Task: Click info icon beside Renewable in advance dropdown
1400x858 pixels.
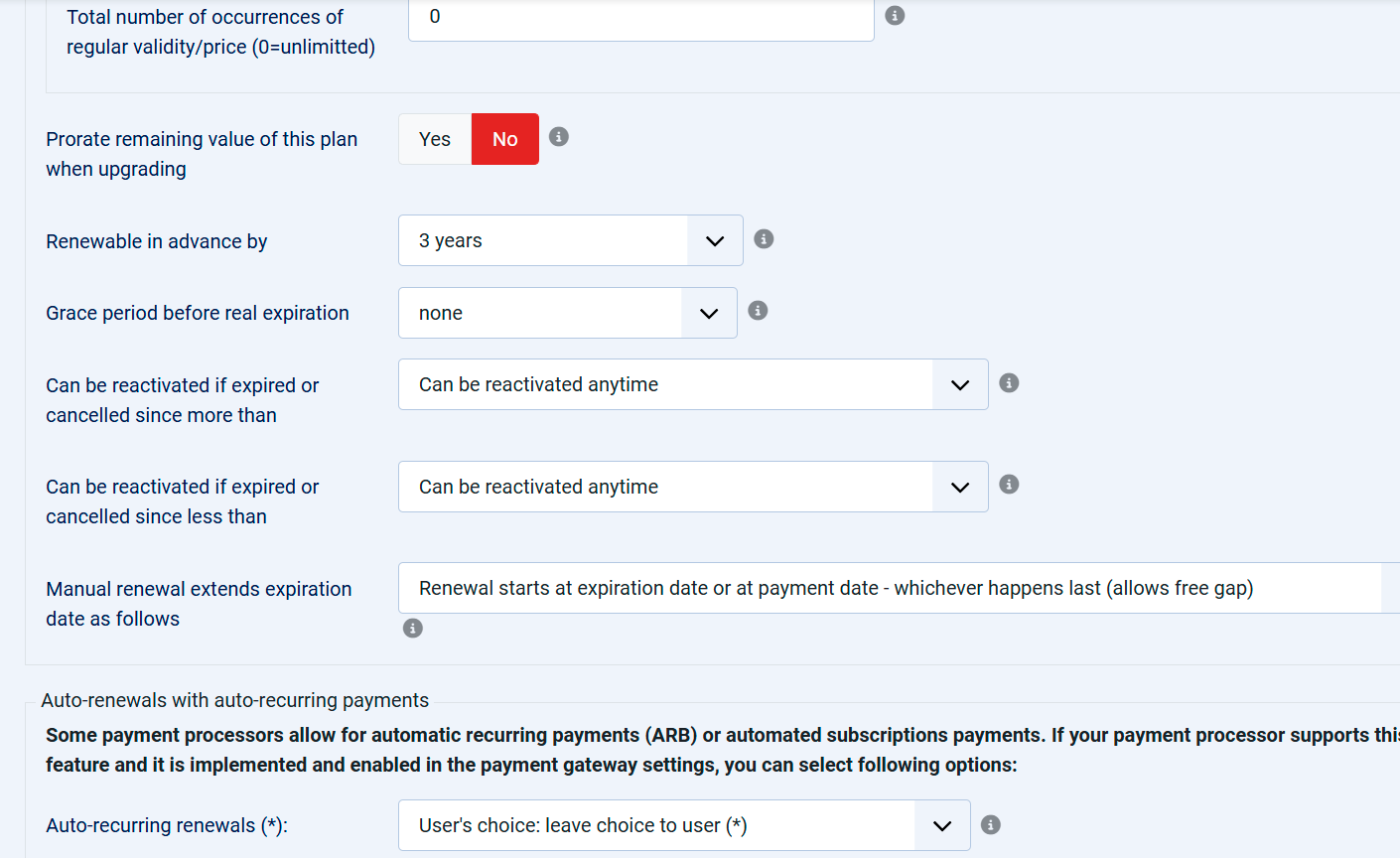Action: 764,239
